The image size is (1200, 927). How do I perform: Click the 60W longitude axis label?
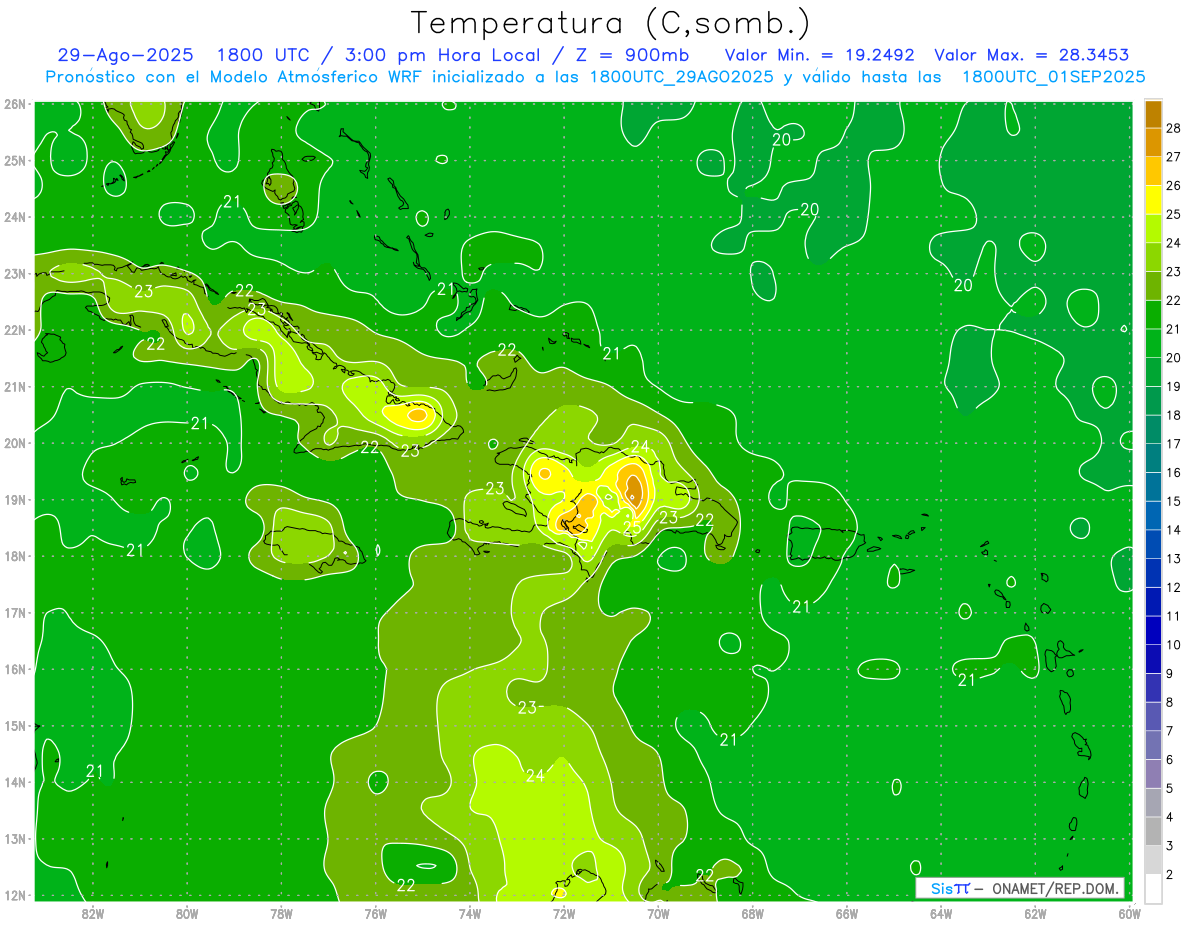pyautogui.click(x=1129, y=913)
